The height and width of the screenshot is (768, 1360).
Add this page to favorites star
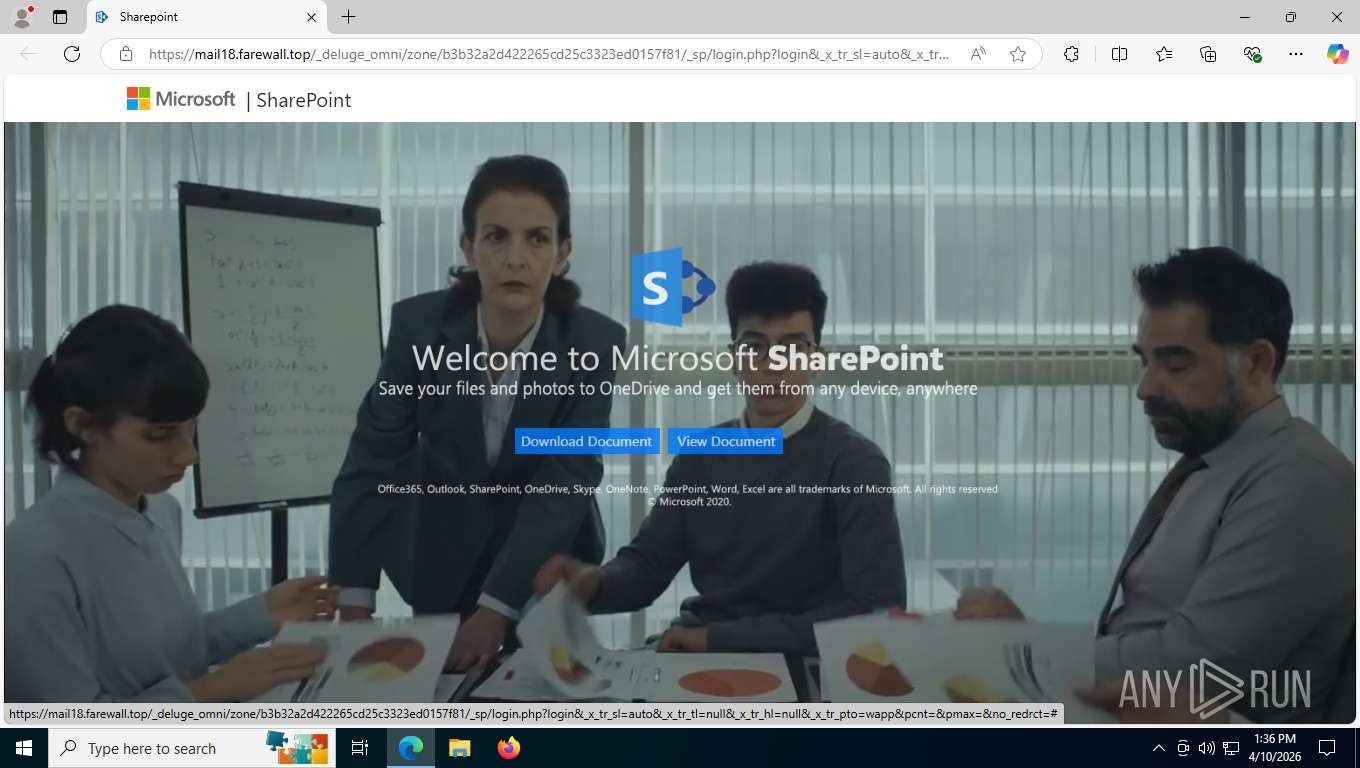pyautogui.click(x=1018, y=54)
